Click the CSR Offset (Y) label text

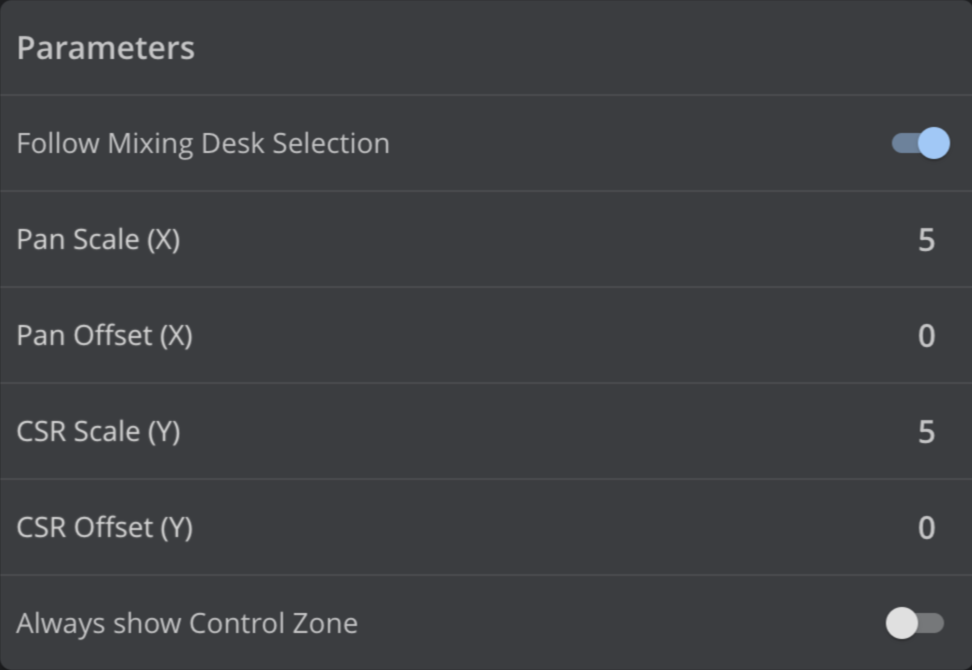[x=104, y=528]
